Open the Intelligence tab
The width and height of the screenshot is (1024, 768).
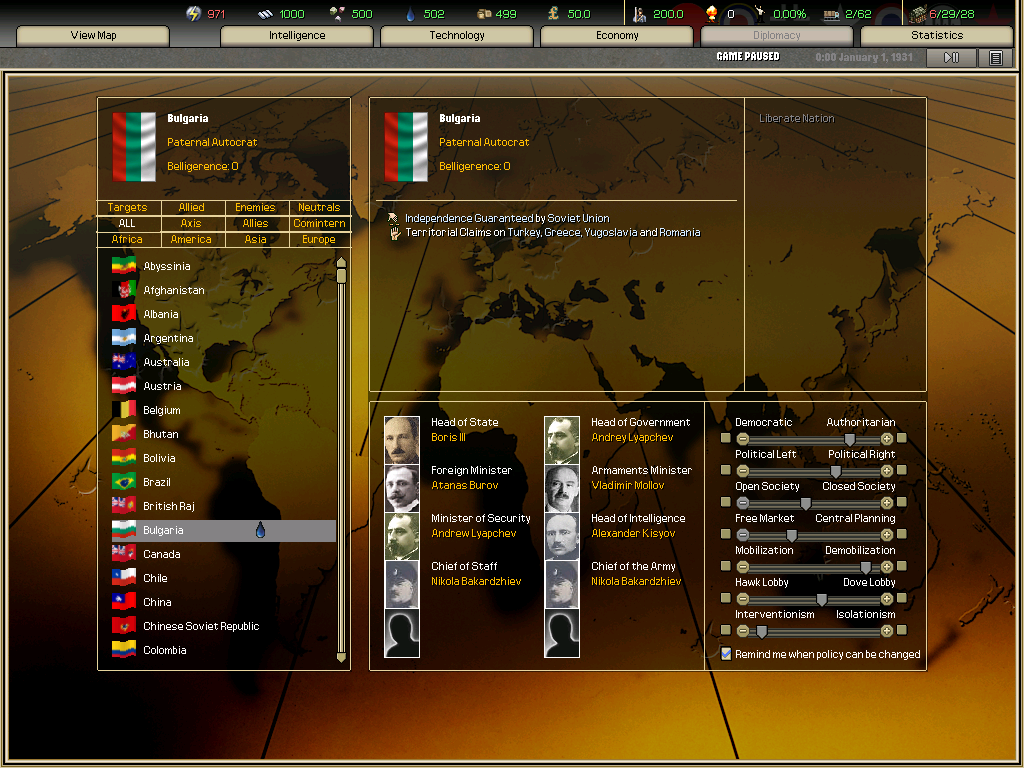click(x=296, y=35)
